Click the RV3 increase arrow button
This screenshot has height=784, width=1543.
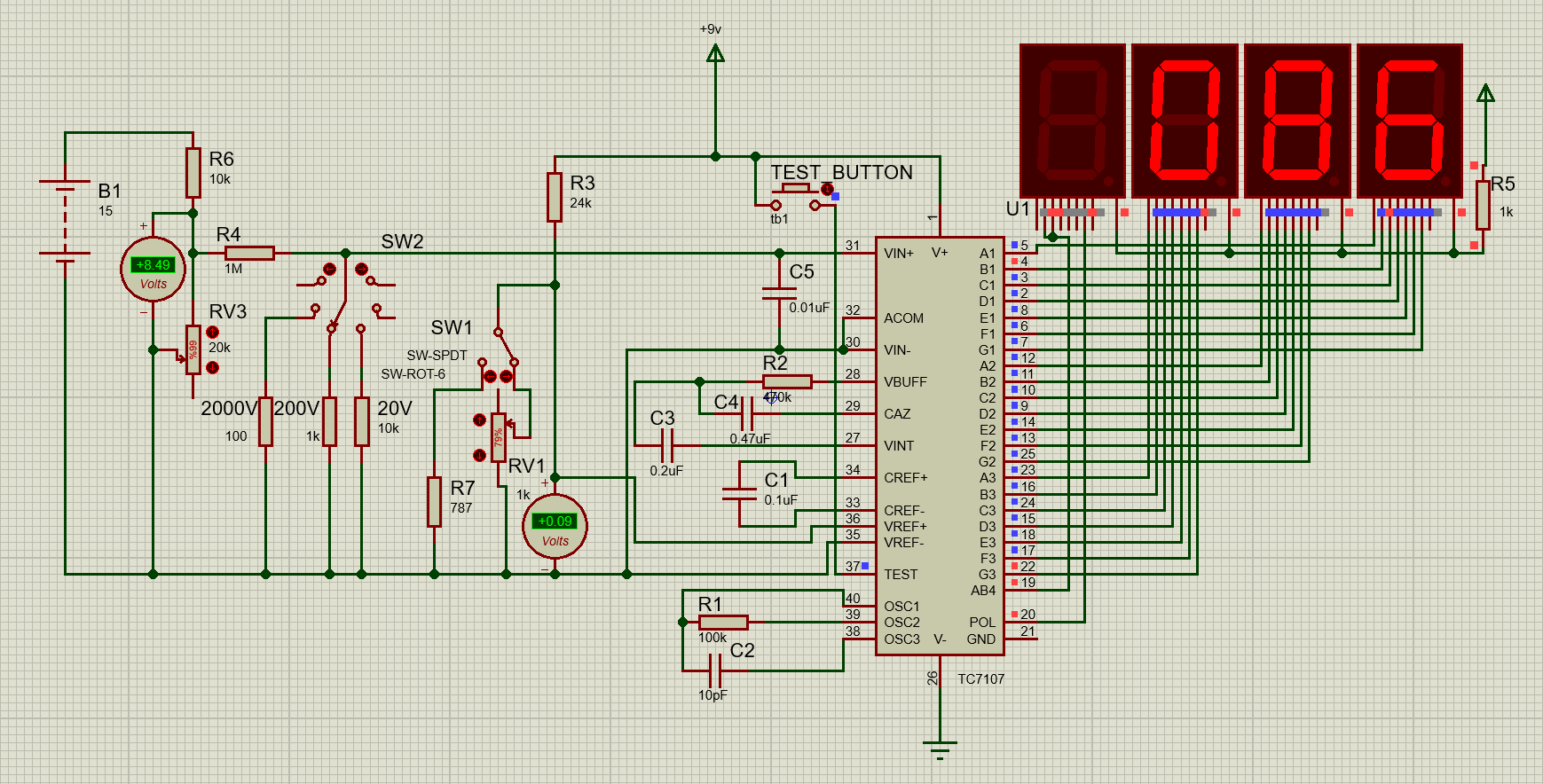click(212, 333)
